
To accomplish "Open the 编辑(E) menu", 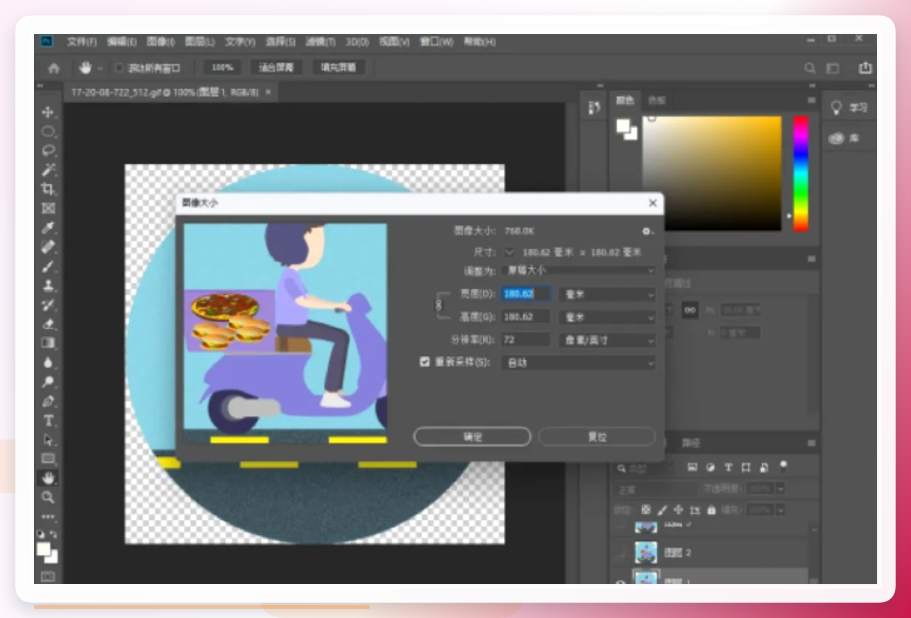I will [x=122, y=42].
